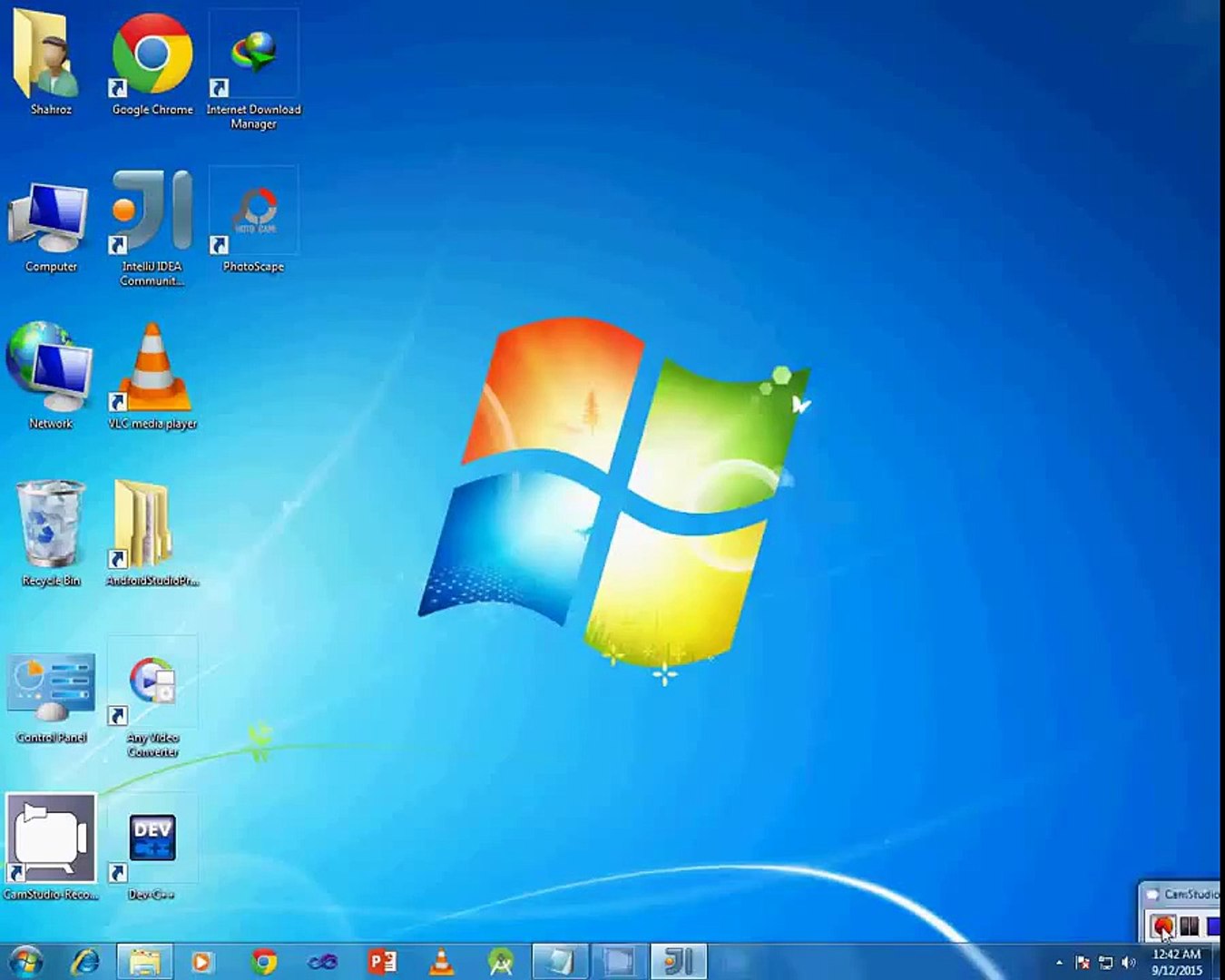Launch Internet Explorer from the taskbar

tap(86, 961)
